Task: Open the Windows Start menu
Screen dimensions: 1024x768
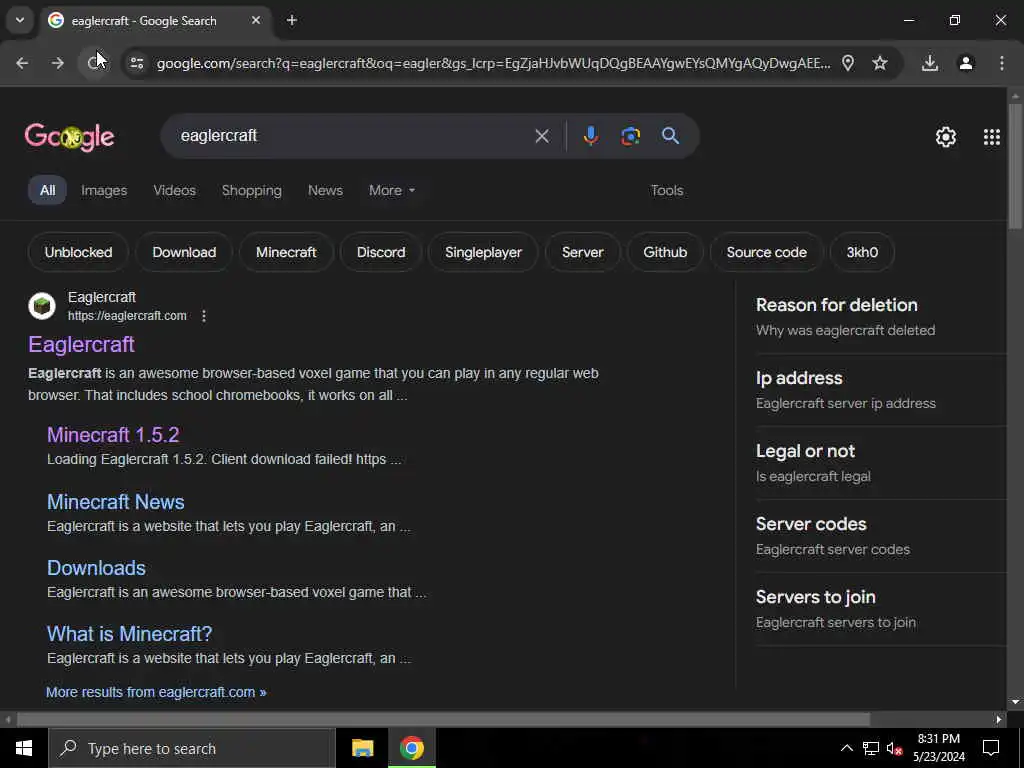Action: pos(24,748)
